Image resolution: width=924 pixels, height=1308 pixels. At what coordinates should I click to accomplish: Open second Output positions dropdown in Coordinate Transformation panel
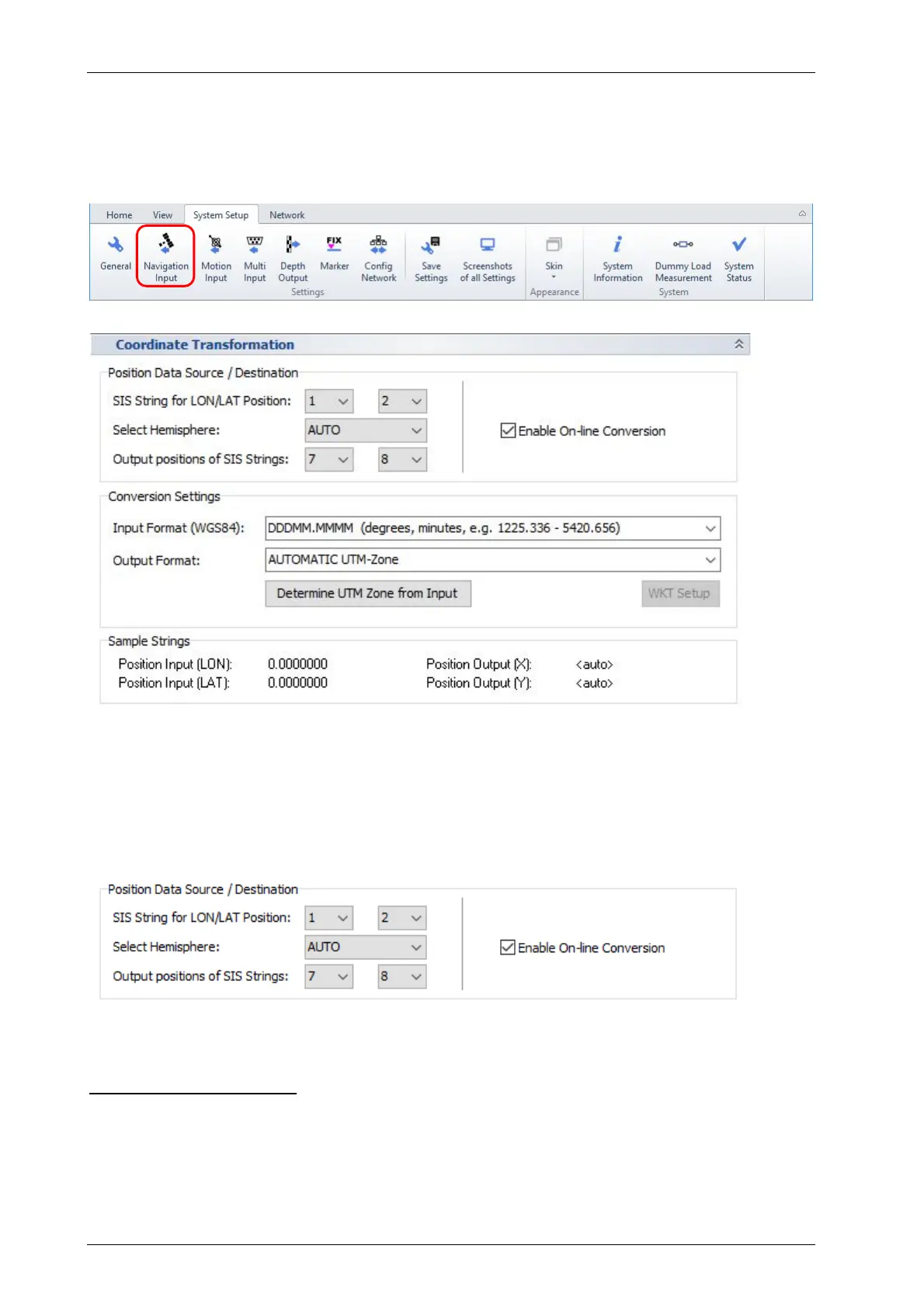[402, 459]
